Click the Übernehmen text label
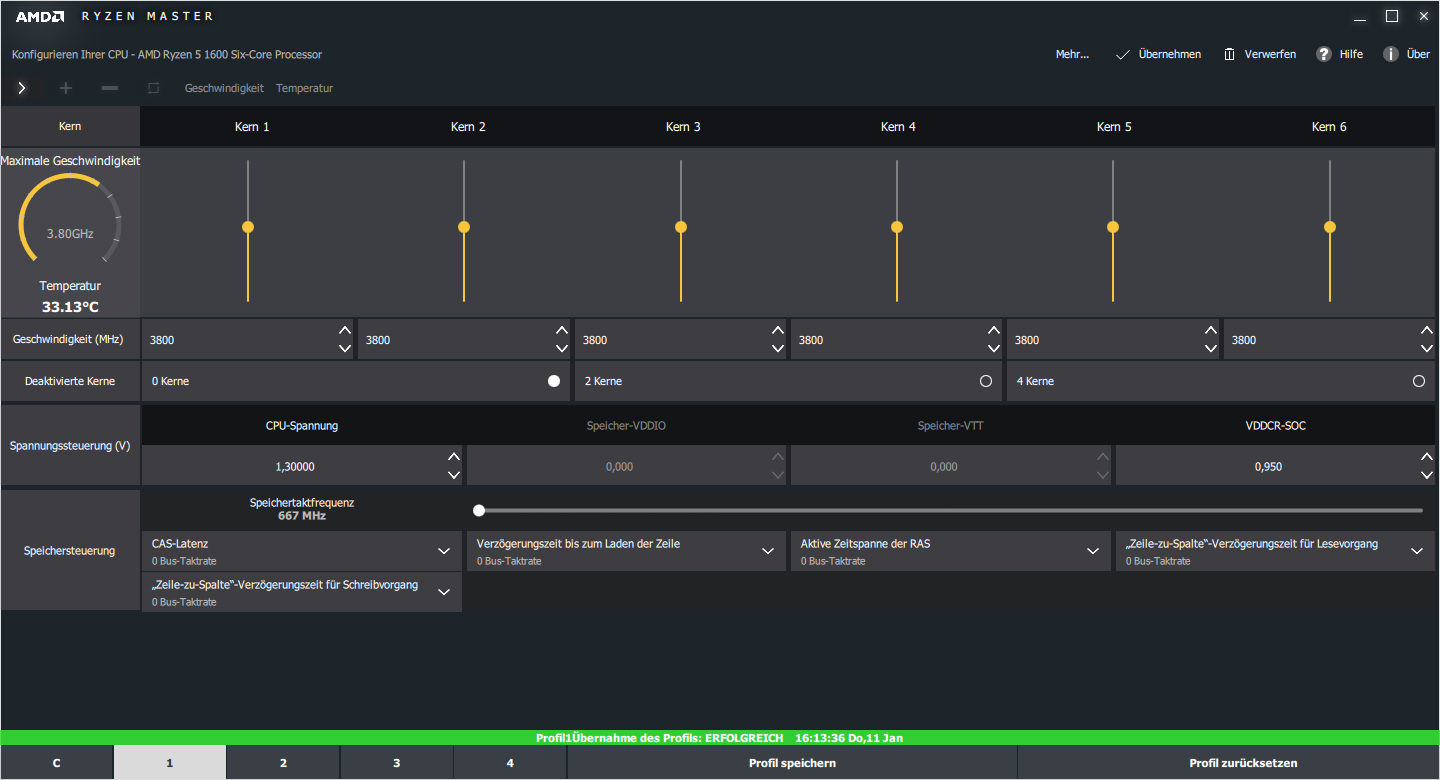Viewport: 1440px width, 780px height. pos(1170,54)
